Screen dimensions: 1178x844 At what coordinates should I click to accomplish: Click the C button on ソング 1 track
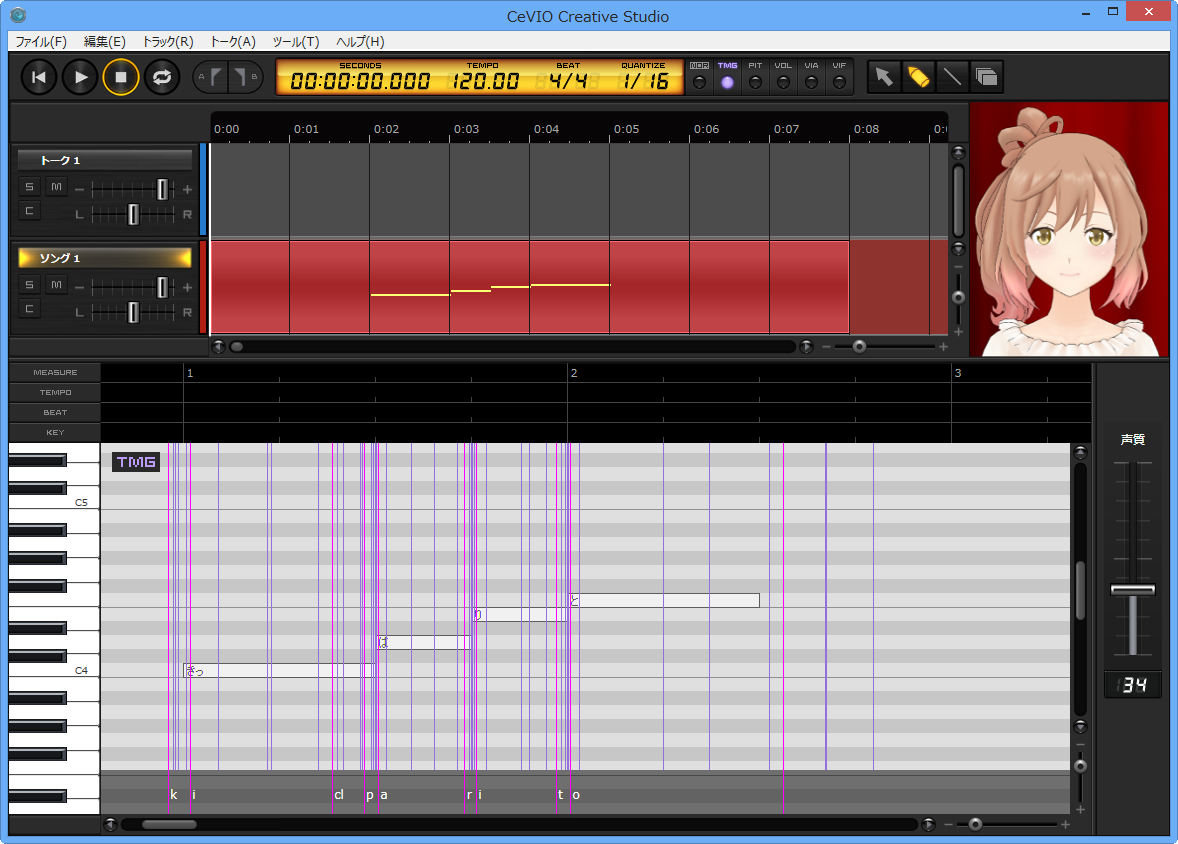[29, 309]
